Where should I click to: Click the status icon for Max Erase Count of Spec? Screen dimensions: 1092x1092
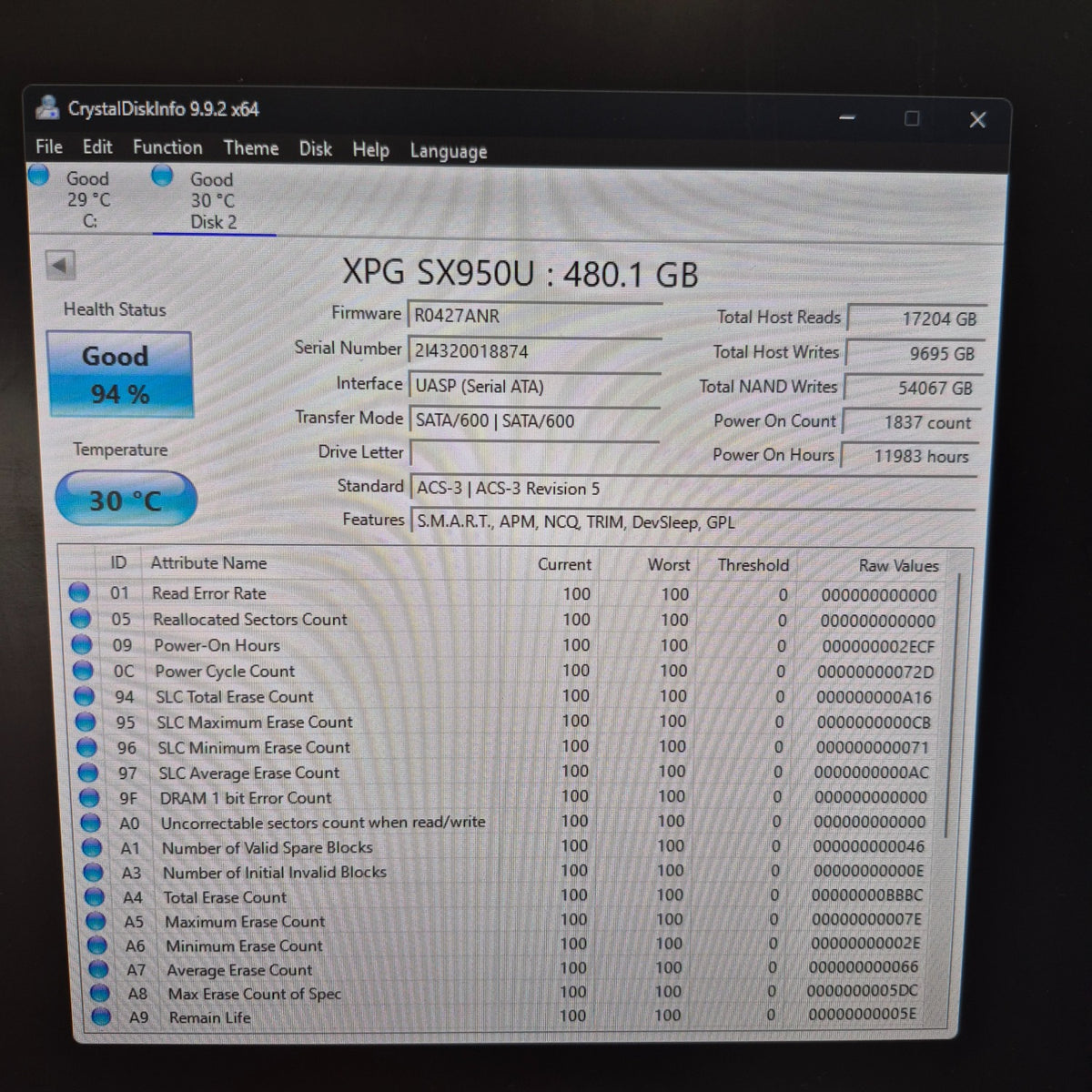tap(100, 994)
